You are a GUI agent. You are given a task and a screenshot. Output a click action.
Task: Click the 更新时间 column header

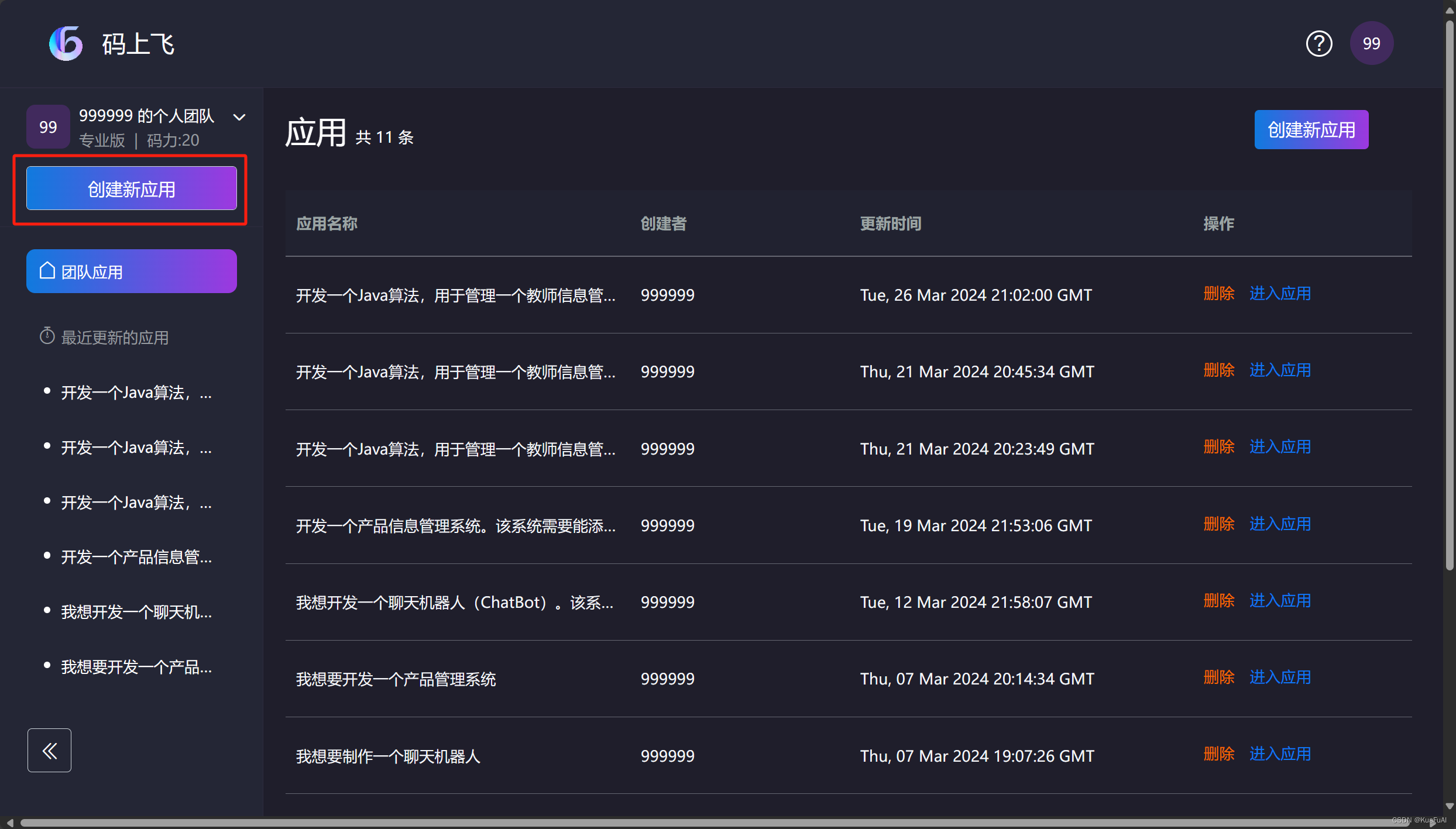890,223
